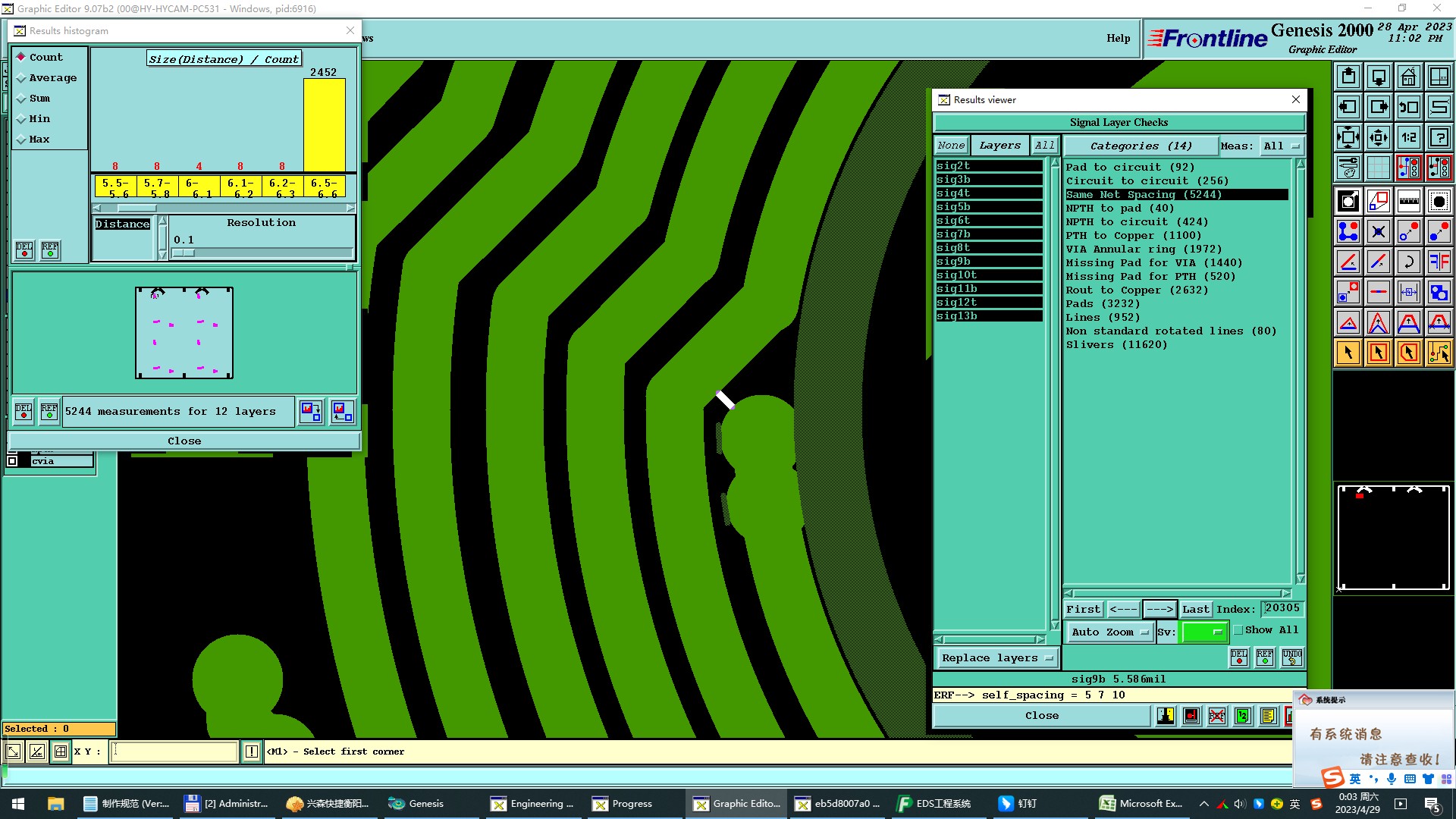1456x819 pixels.
Task: Select the ruler measurement tool
Action: click(x=1408, y=201)
